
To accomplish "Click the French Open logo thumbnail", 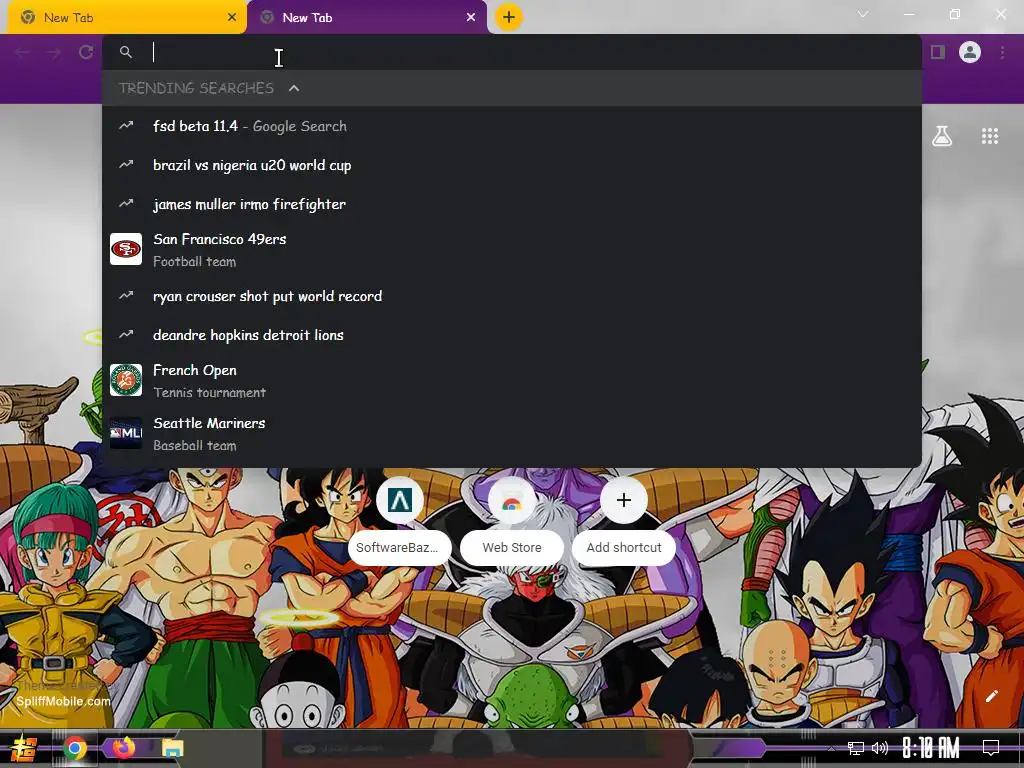I will [x=126, y=380].
